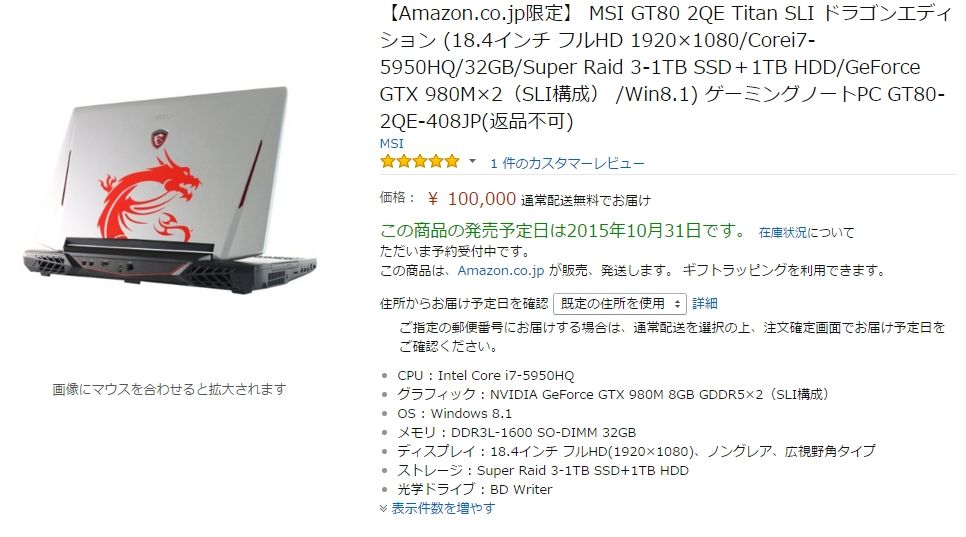Open the star rating dropdown arrow

coord(473,161)
